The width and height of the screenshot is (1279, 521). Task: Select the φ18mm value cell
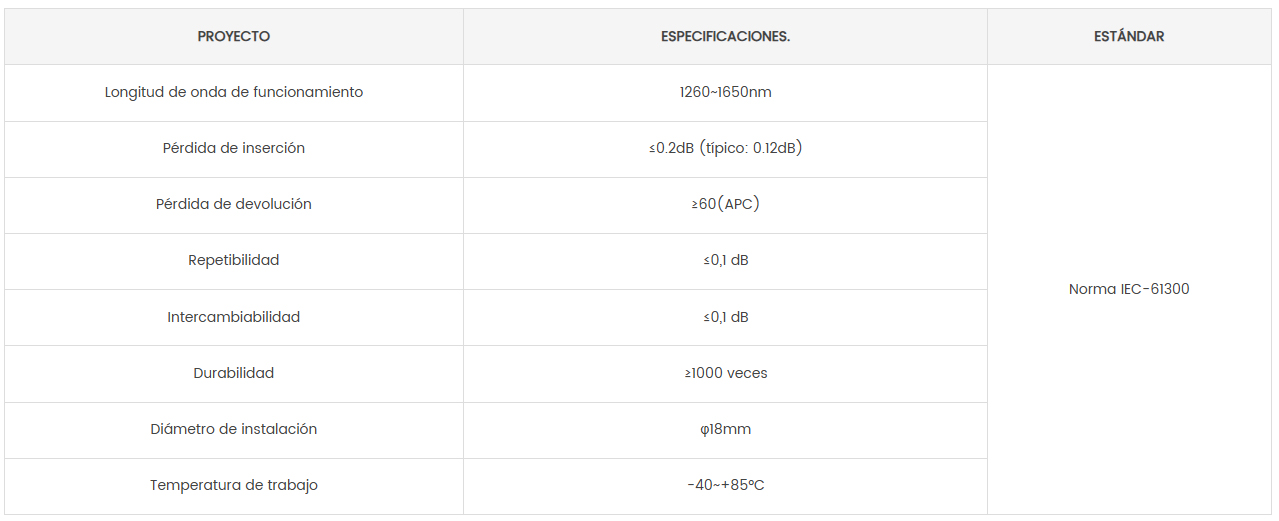(725, 430)
